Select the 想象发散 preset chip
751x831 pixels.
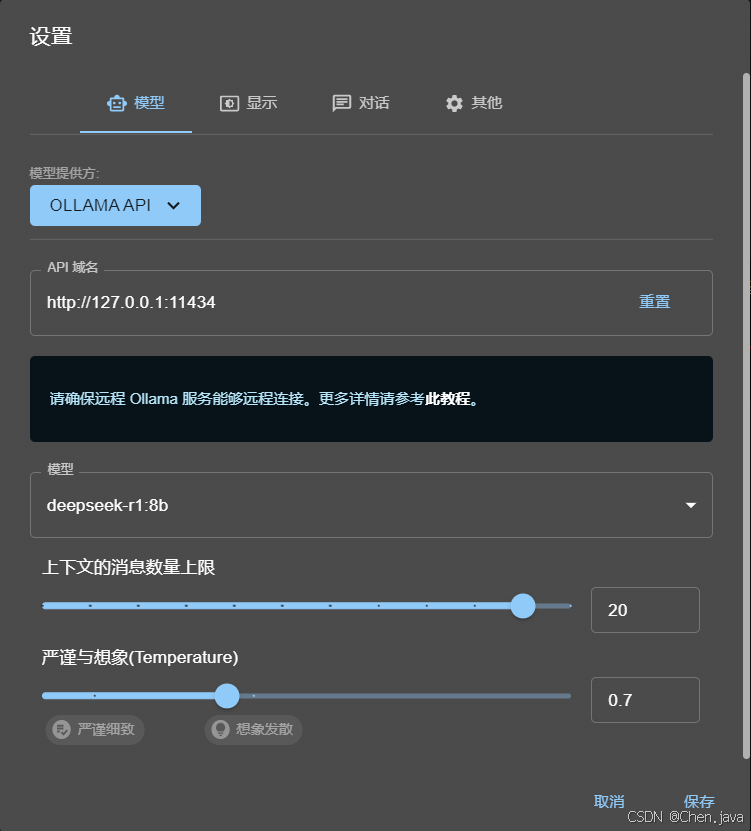coord(253,730)
